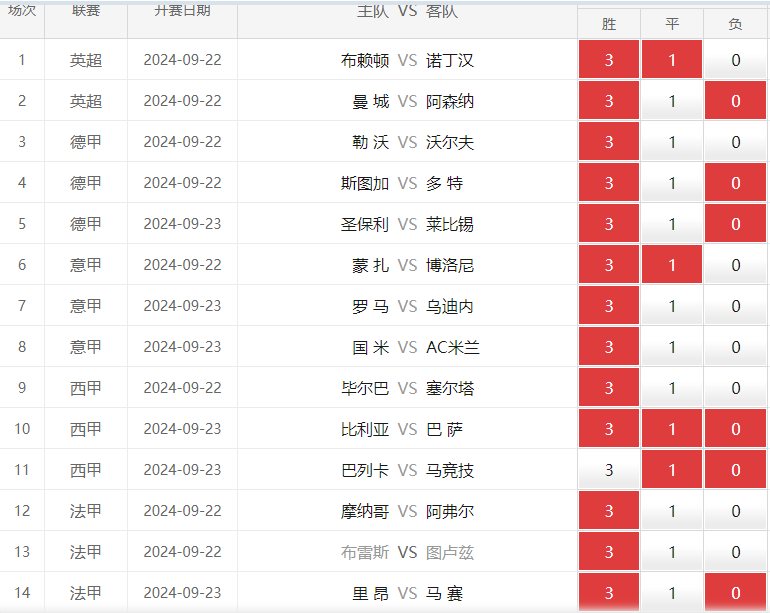The image size is (770, 613).
Task: Toggle win (3) for 毕尔巴 VS 塞尔塔
Action: pos(609,388)
